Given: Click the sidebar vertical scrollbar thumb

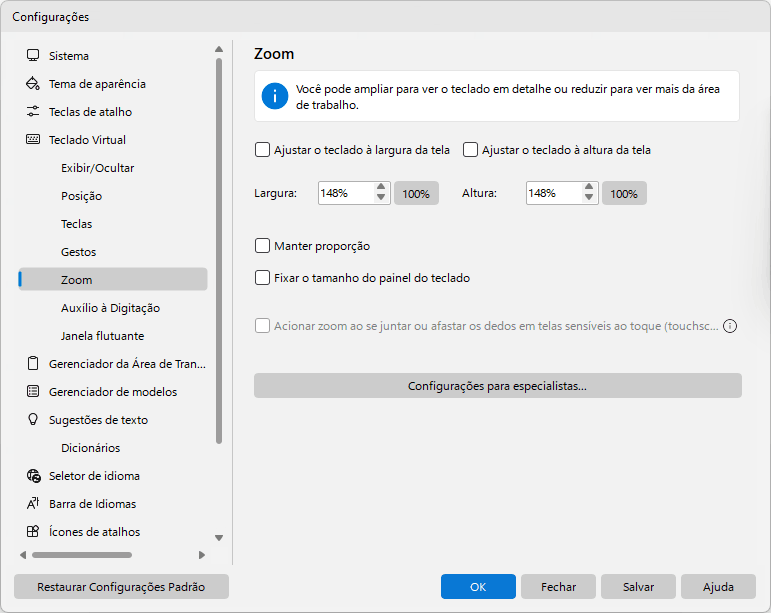Looking at the screenshot, I should coord(219,251).
